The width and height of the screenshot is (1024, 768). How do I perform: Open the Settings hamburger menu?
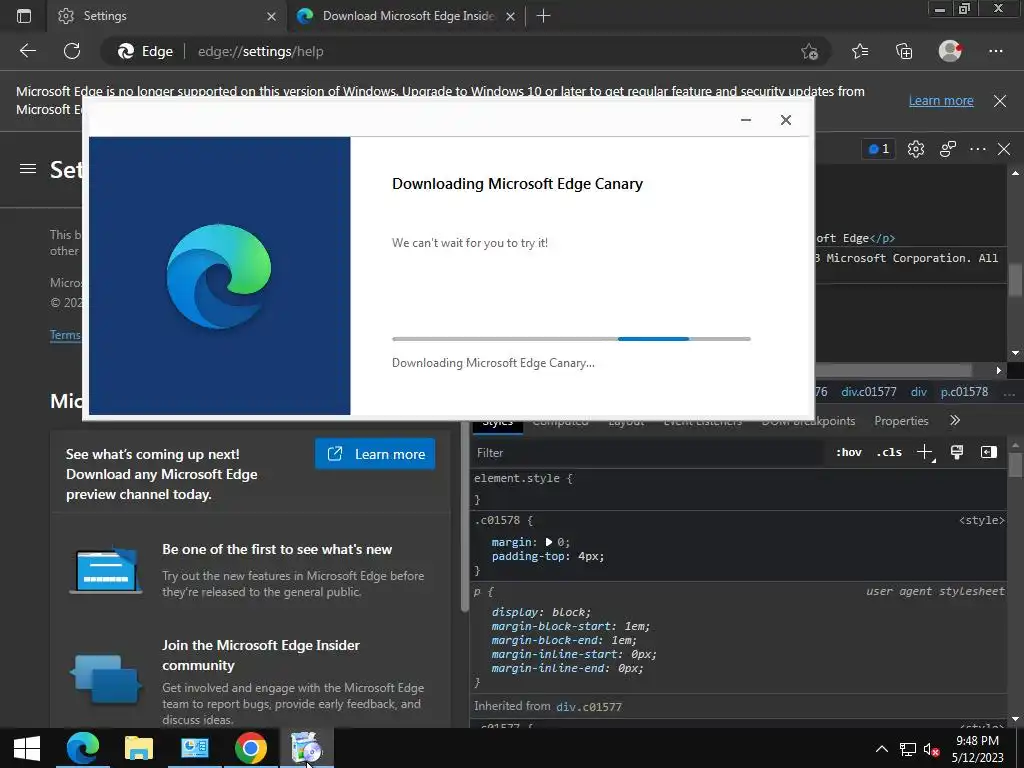(27, 169)
